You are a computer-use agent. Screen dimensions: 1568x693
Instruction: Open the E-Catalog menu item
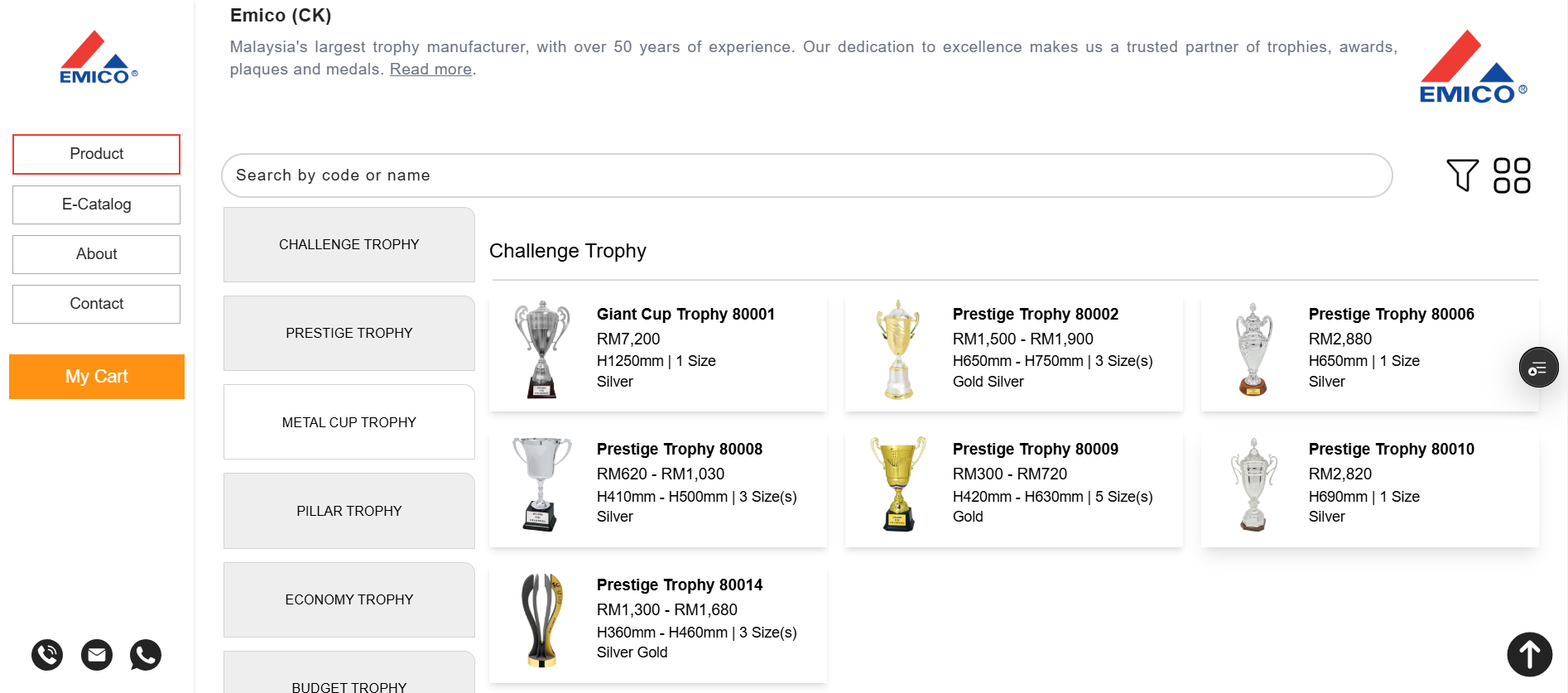97,205
